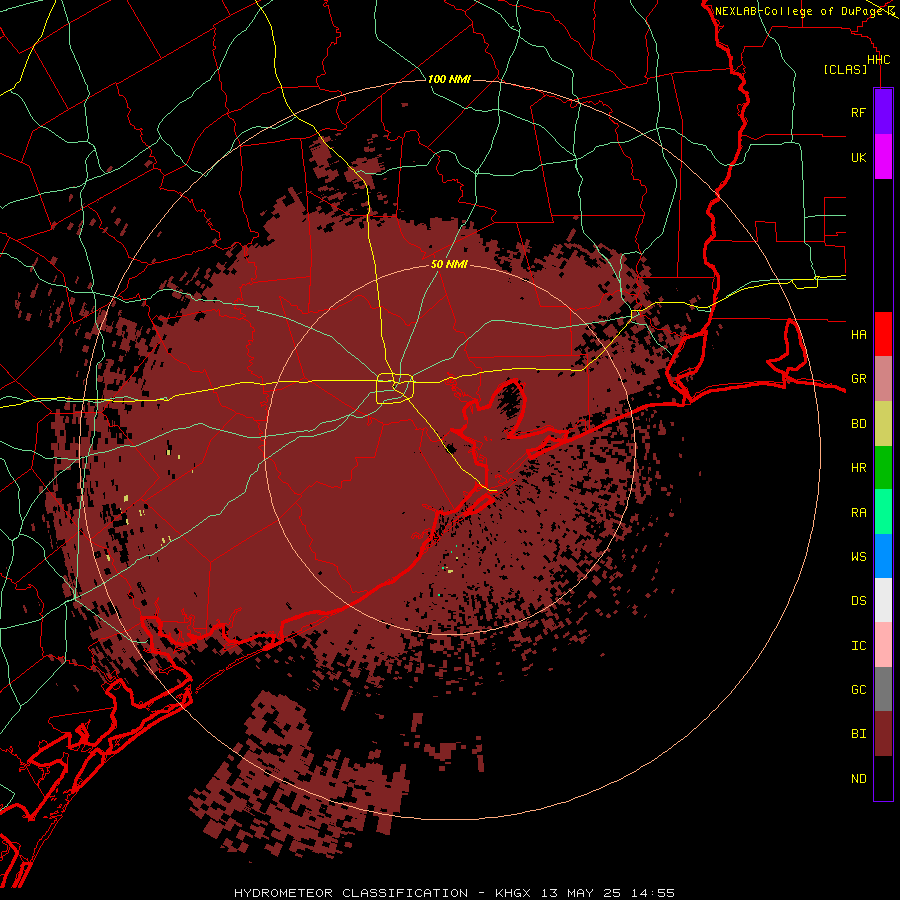Click the 'HHC' product code text
900x900 pixels.
(878, 60)
